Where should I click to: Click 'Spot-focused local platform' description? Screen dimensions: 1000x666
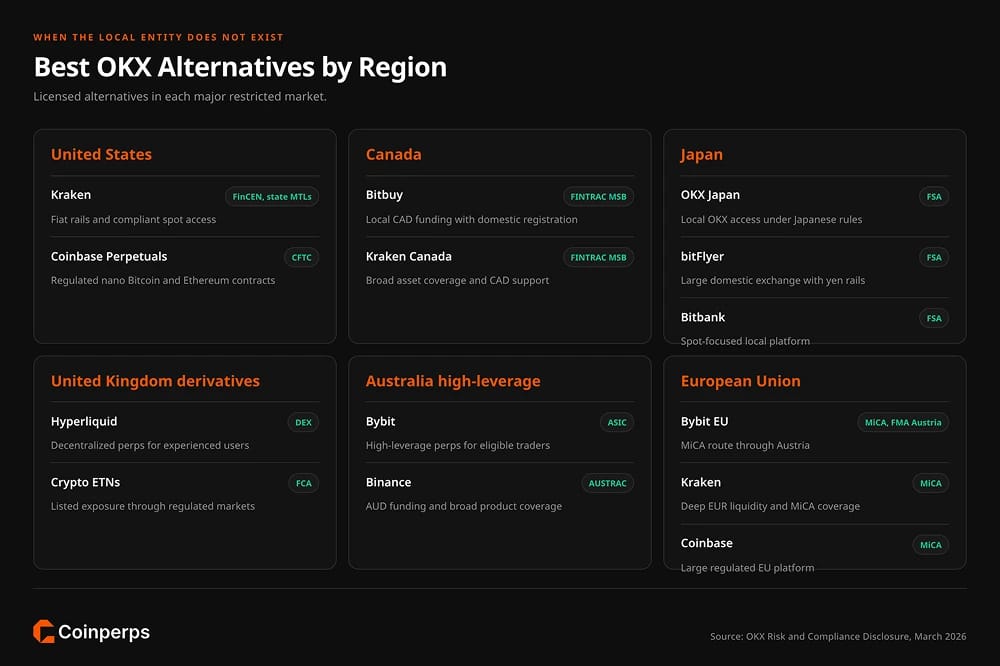point(745,341)
